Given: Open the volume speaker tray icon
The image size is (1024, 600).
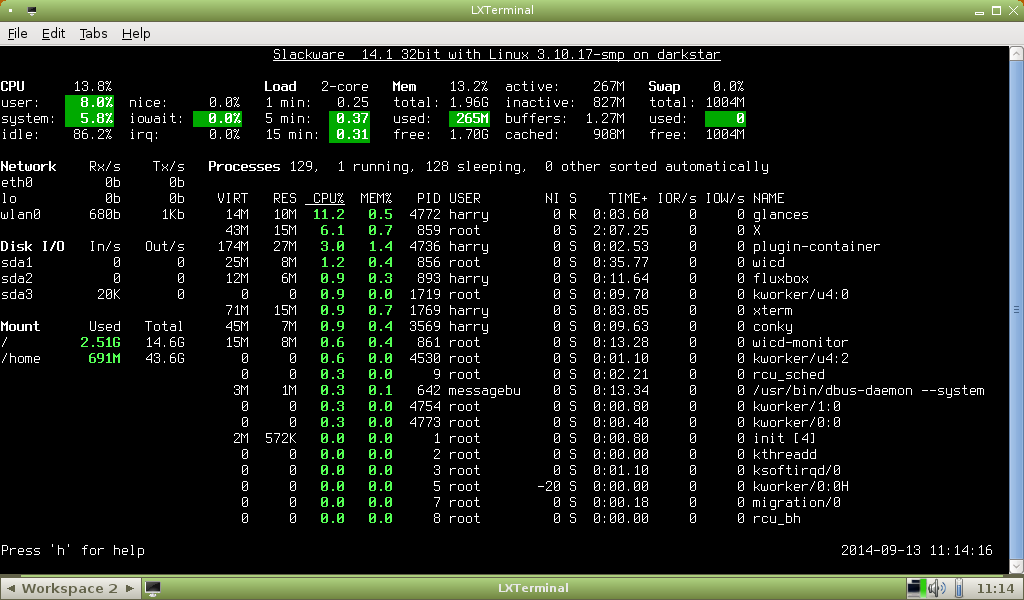Looking at the screenshot, I should click(x=936, y=588).
